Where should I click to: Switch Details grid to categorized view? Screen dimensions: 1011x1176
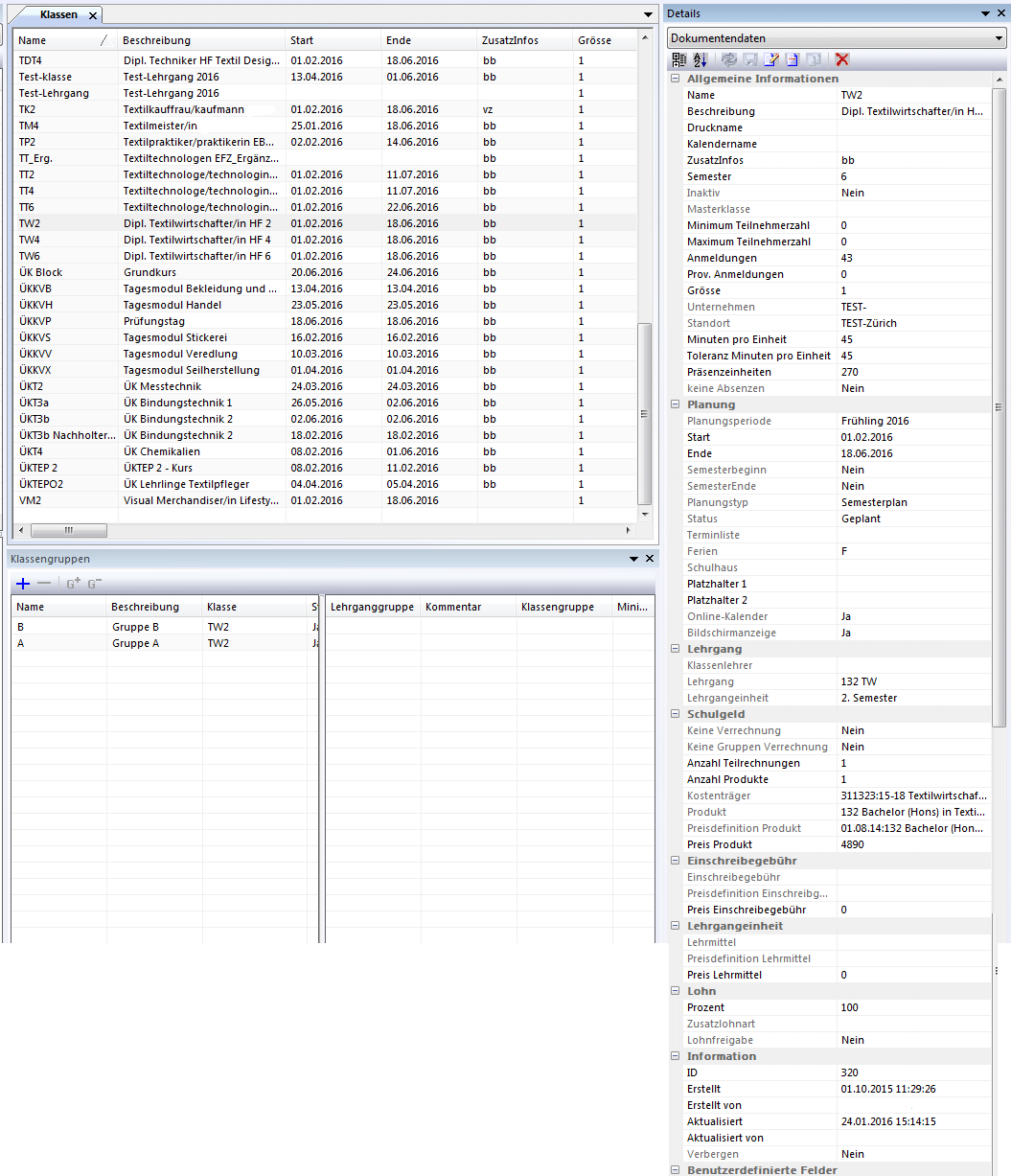(x=679, y=59)
